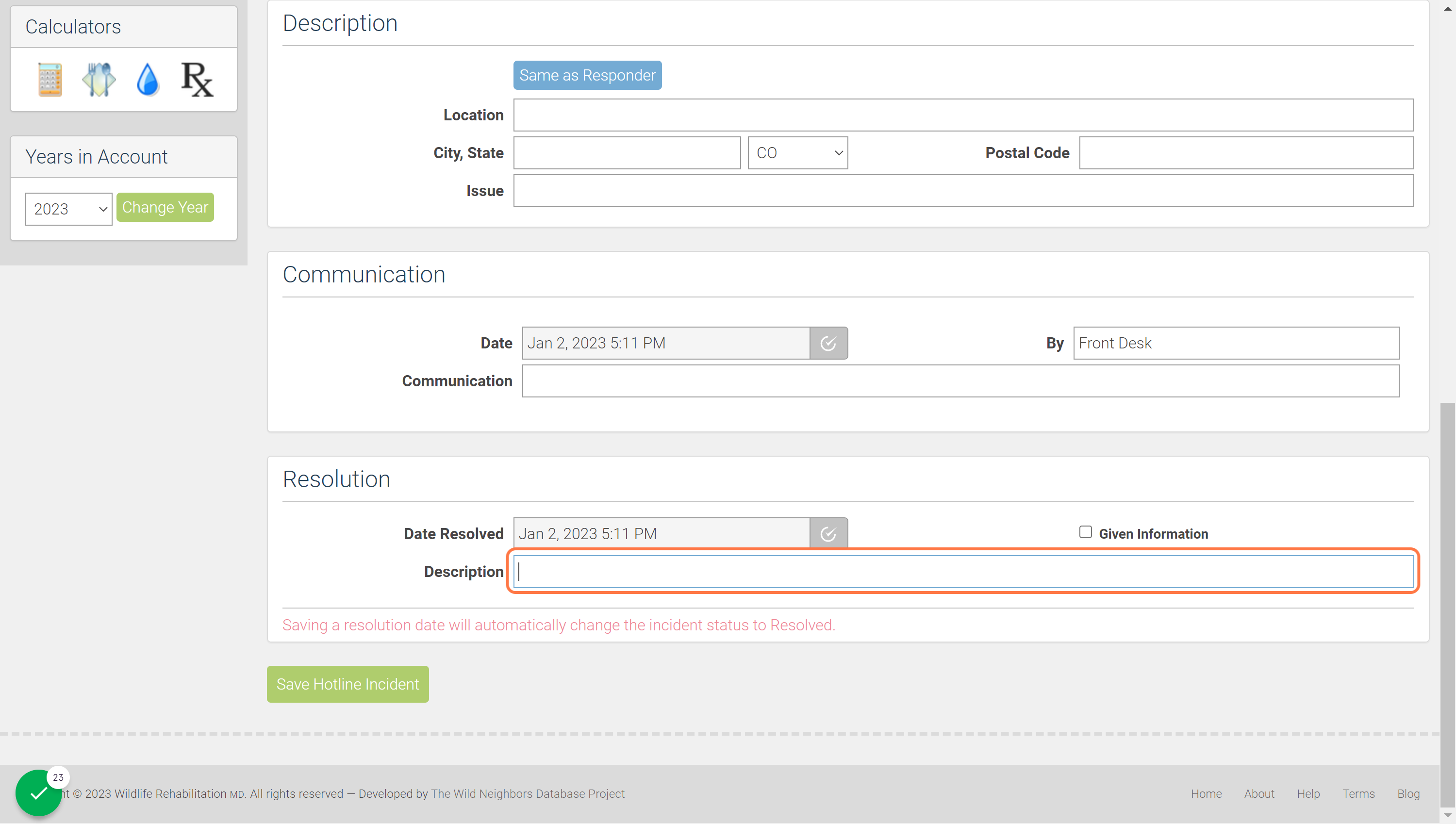Click the Date Resolved field
This screenshot has width=1456, height=824.
point(661,533)
